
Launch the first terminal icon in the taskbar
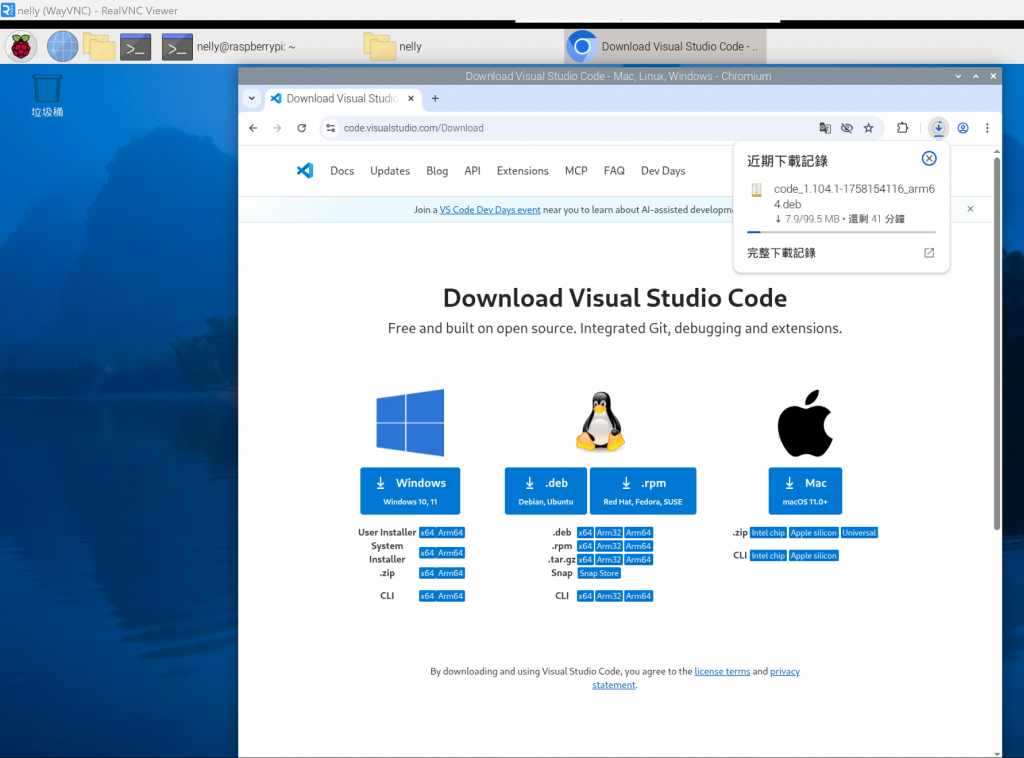(135, 46)
